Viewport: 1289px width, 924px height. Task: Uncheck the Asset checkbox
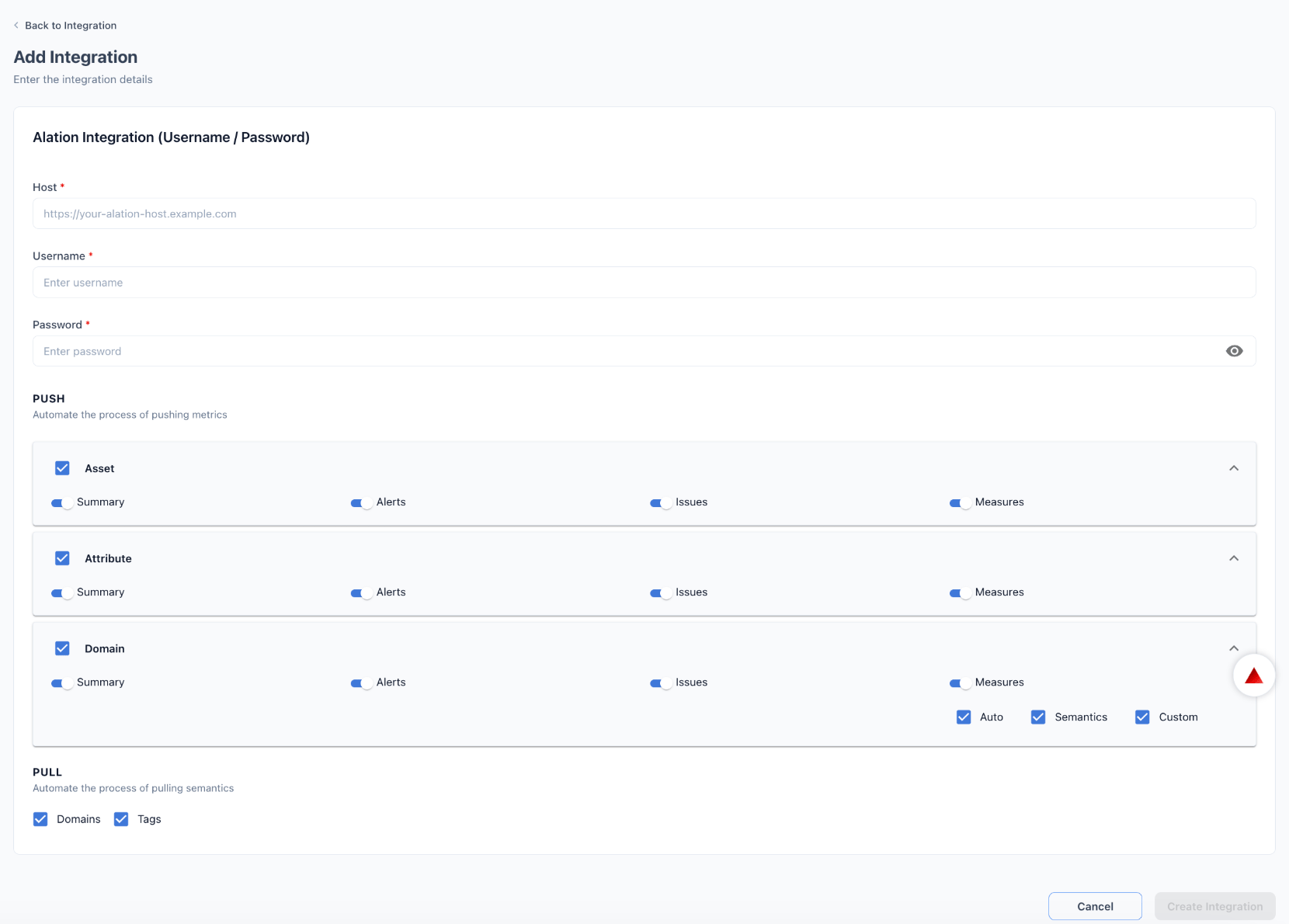tap(62, 468)
